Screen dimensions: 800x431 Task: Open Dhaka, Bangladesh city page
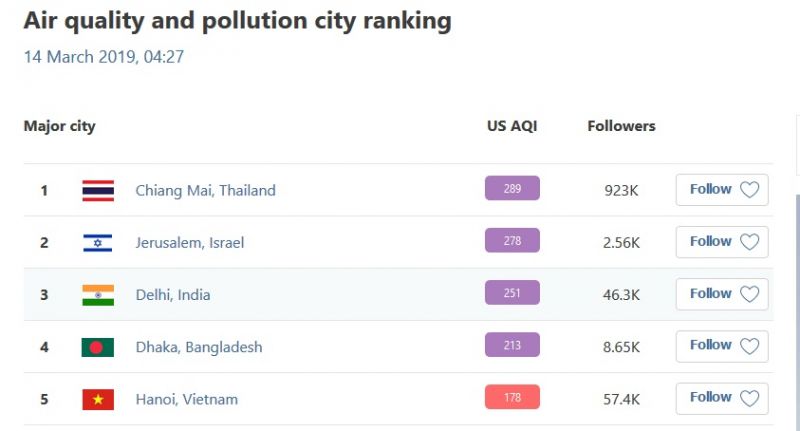click(x=199, y=347)
